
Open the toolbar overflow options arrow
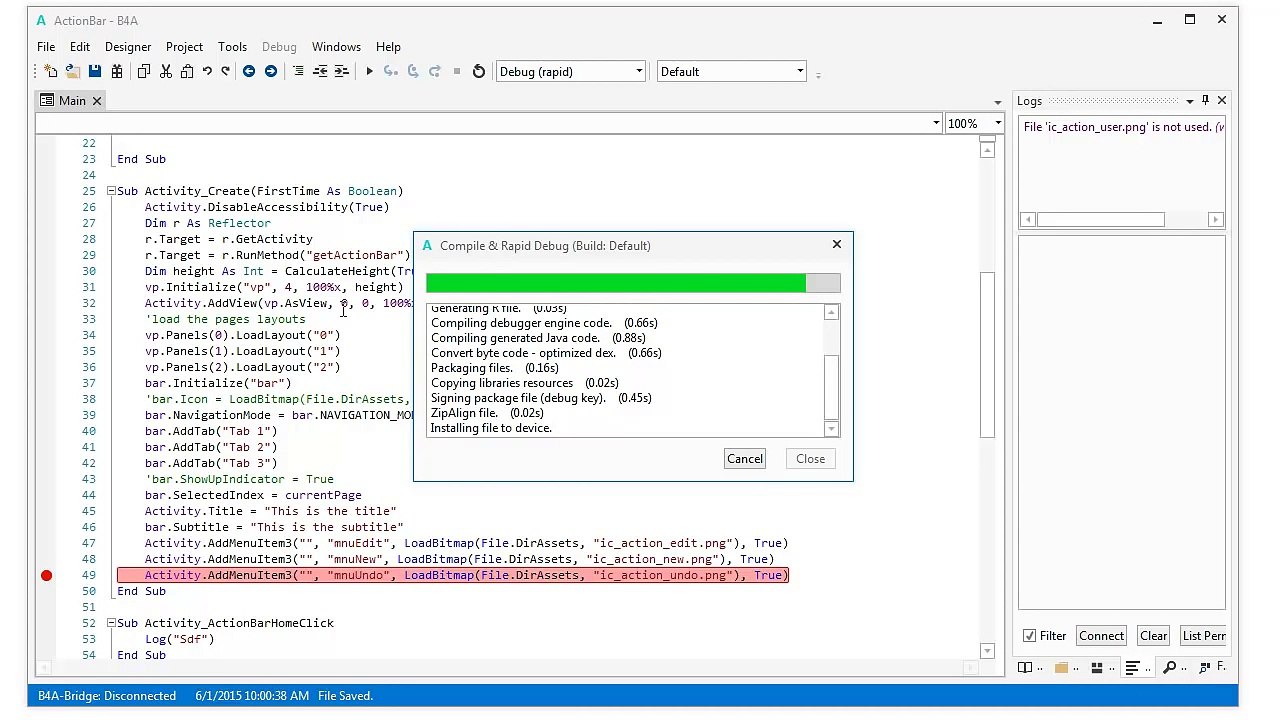818,74
